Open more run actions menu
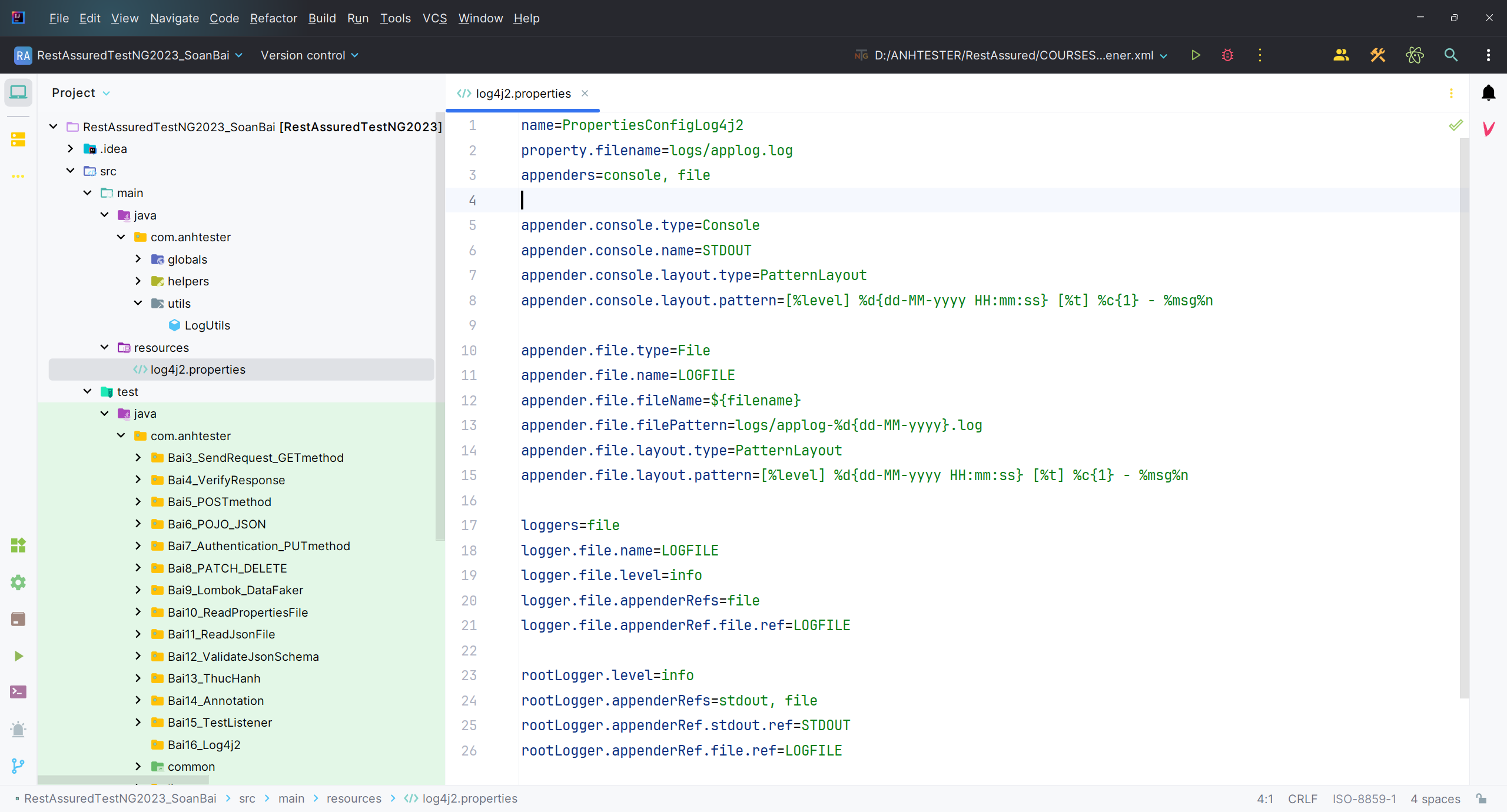Screen dimensions: 1507x812 [1260, 55]
